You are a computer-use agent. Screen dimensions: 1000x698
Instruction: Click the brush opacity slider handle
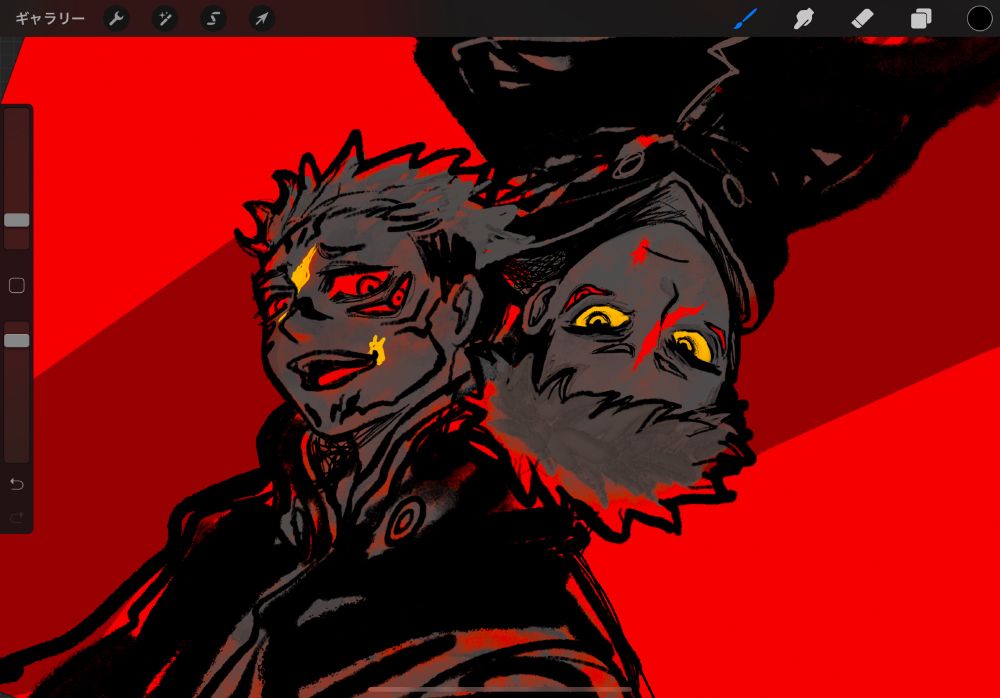[x=17, y=341]
